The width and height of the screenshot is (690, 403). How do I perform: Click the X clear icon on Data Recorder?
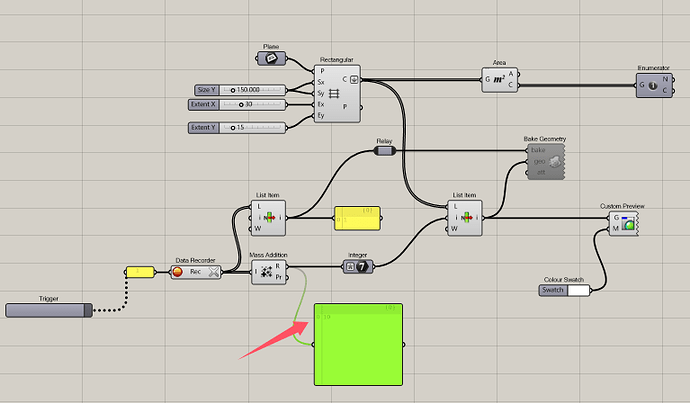point(213,272)
